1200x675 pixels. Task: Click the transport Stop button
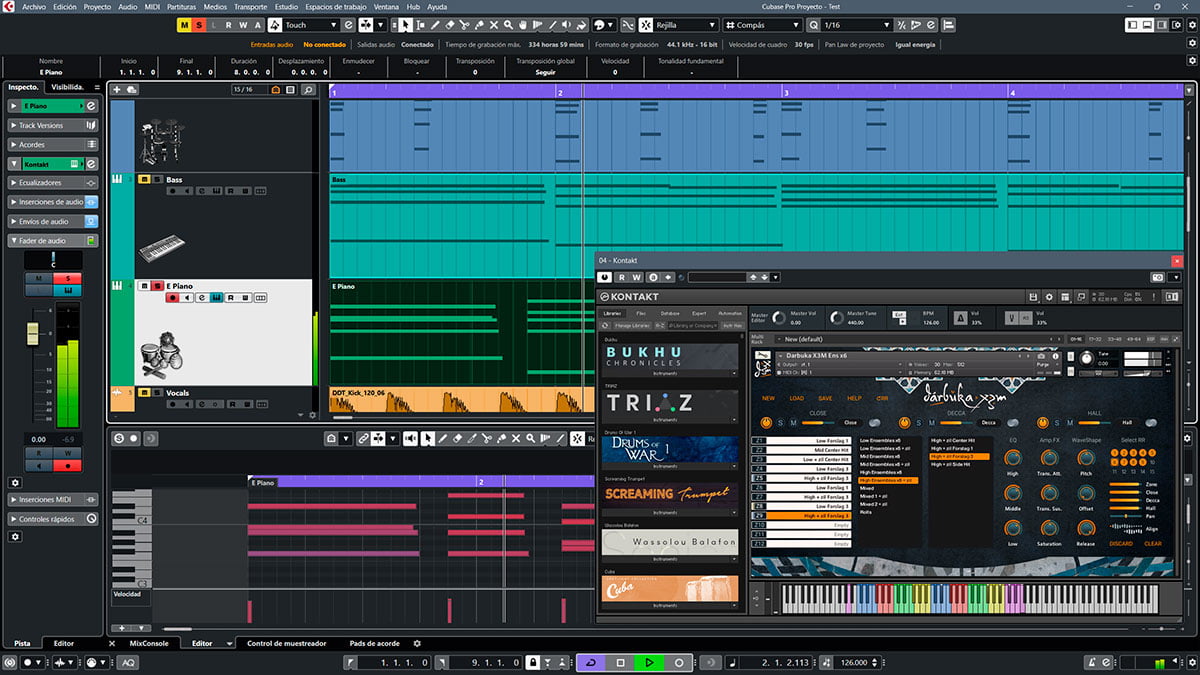click(x=620, y=663)
